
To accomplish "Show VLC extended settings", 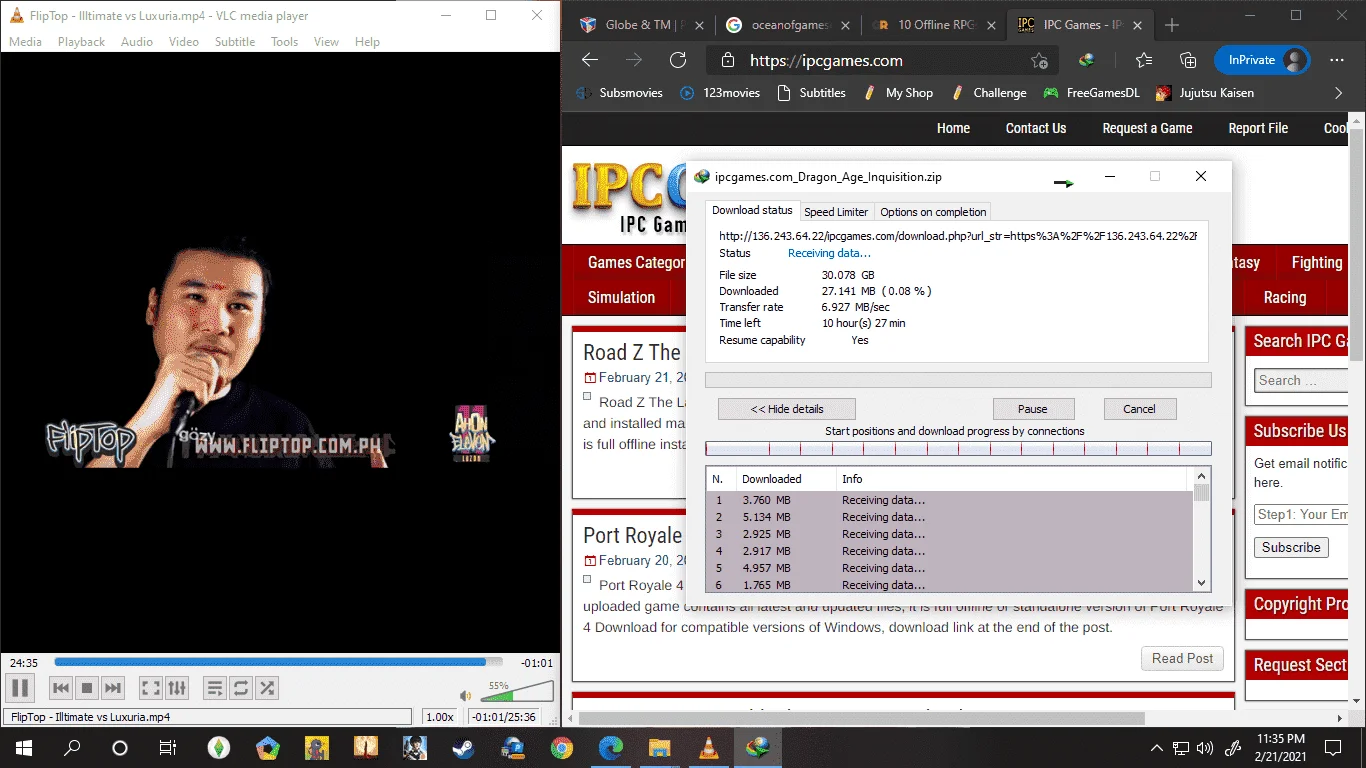I will click(177, 688).
